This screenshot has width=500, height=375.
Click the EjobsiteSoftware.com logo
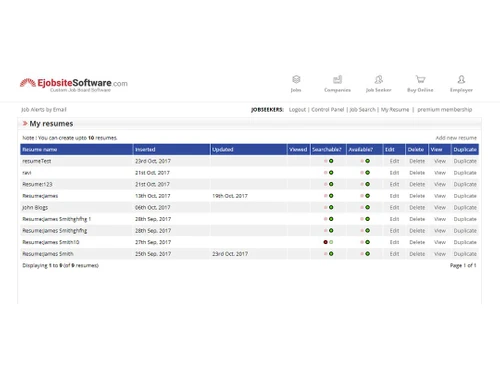[74, 85]
